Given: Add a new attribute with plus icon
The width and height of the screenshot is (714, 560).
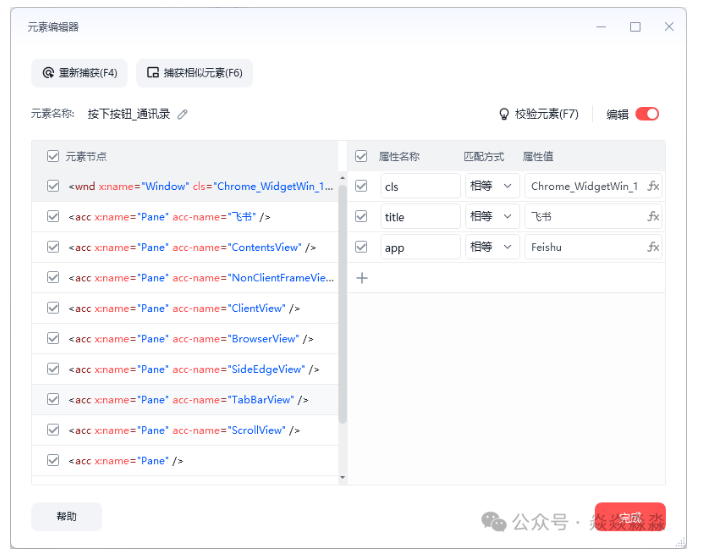Looking at the screenshot, I should (x=362, y=278).
